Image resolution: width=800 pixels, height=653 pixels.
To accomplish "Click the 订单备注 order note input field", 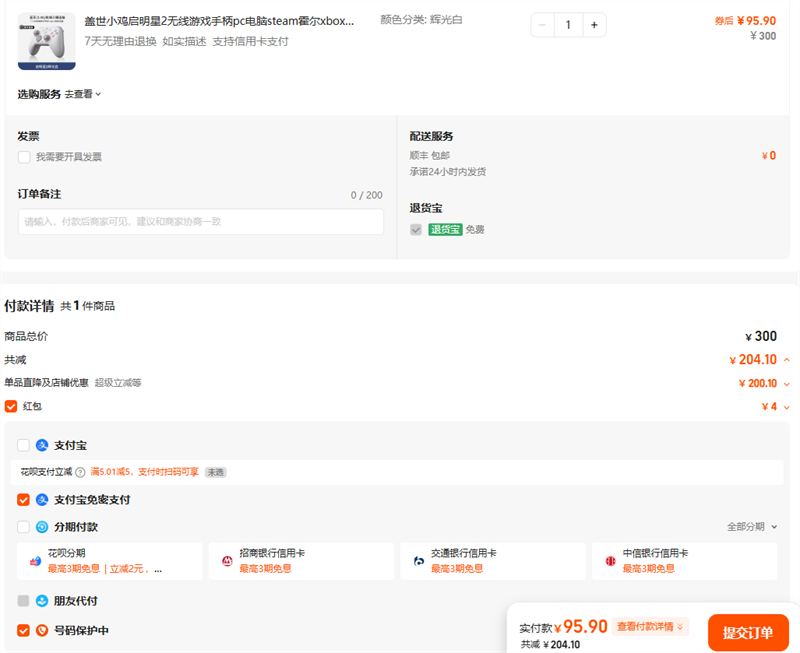I will click(x=200, y=221).
